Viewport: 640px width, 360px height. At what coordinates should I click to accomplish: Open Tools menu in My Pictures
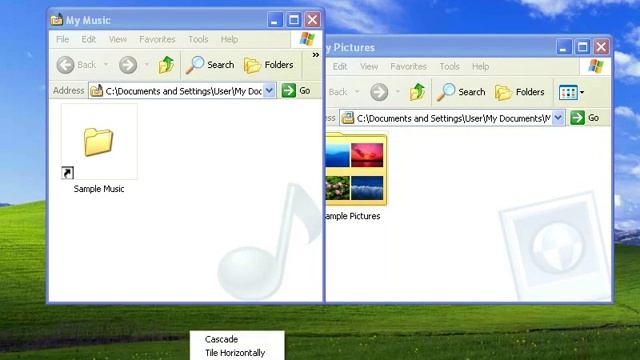(449, 67)
